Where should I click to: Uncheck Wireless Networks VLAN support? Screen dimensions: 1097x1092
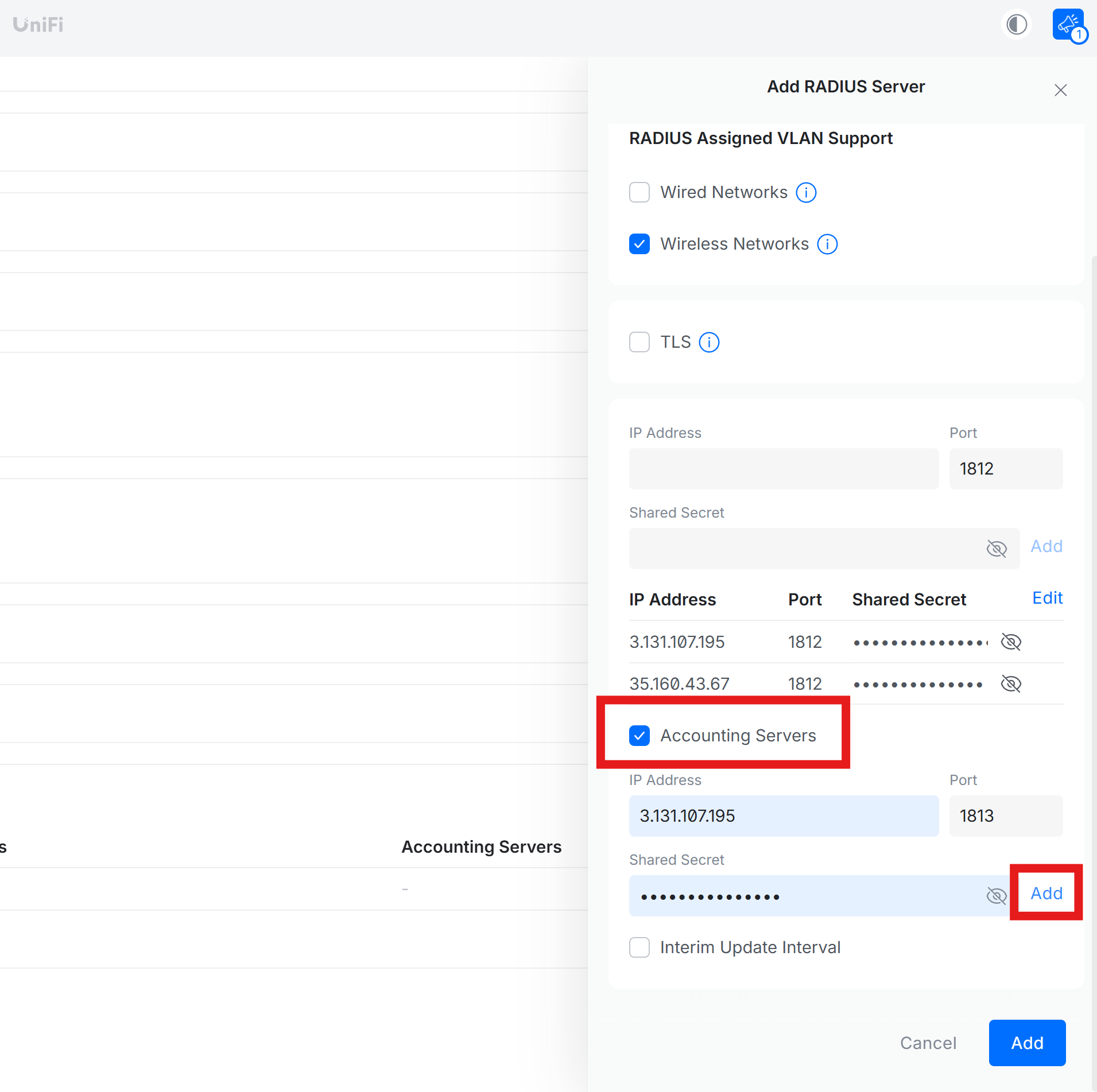639,244
